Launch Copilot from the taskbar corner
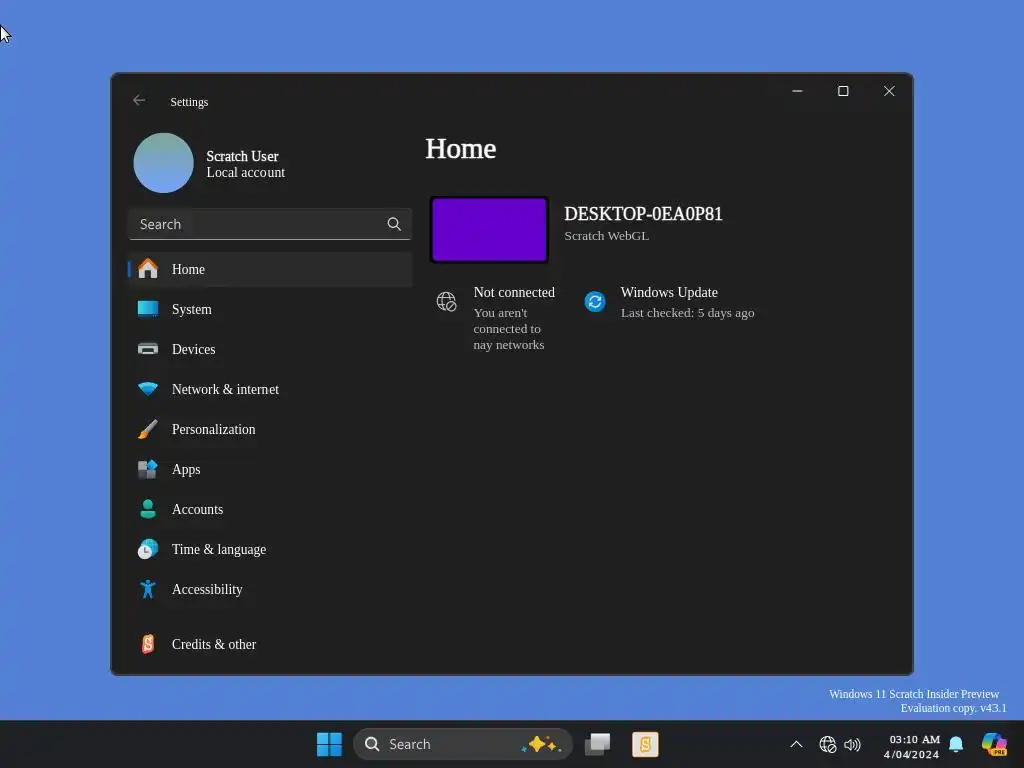This screenshot has width=1024, height=768. point(995,744)
